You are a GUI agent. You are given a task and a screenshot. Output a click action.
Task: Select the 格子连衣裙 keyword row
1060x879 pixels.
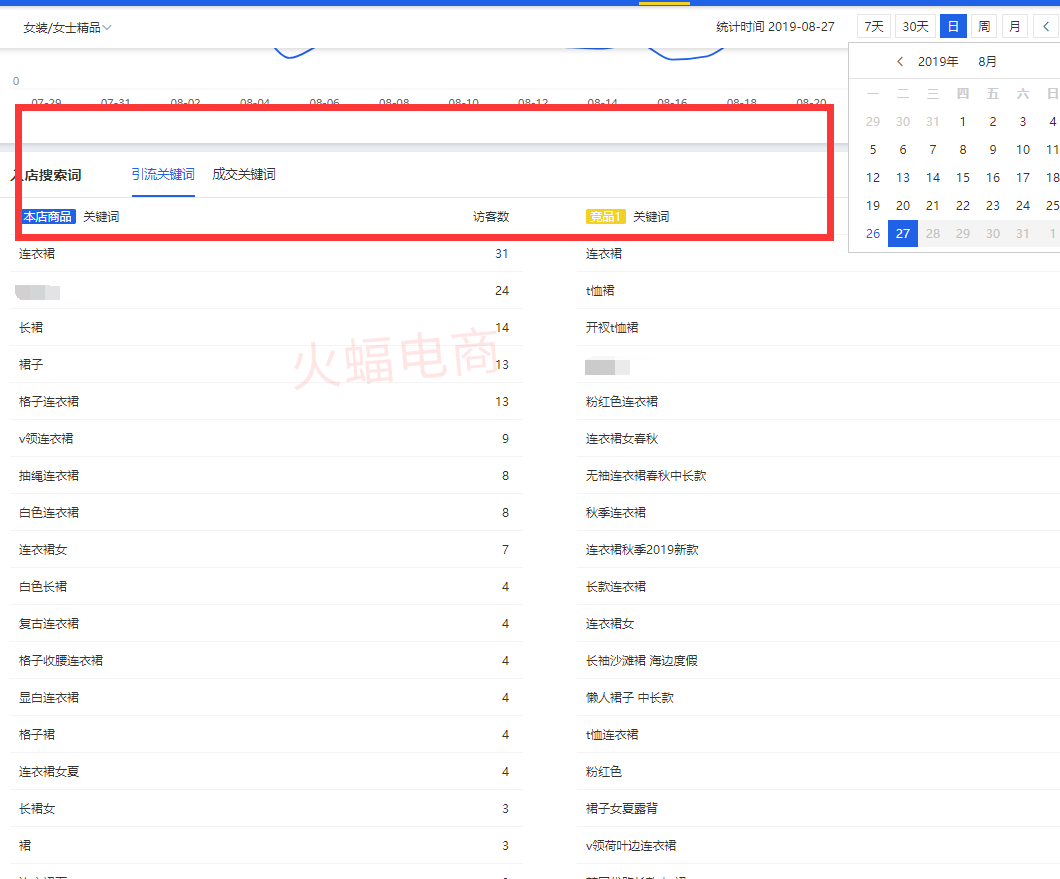click(x=49, y=402)
